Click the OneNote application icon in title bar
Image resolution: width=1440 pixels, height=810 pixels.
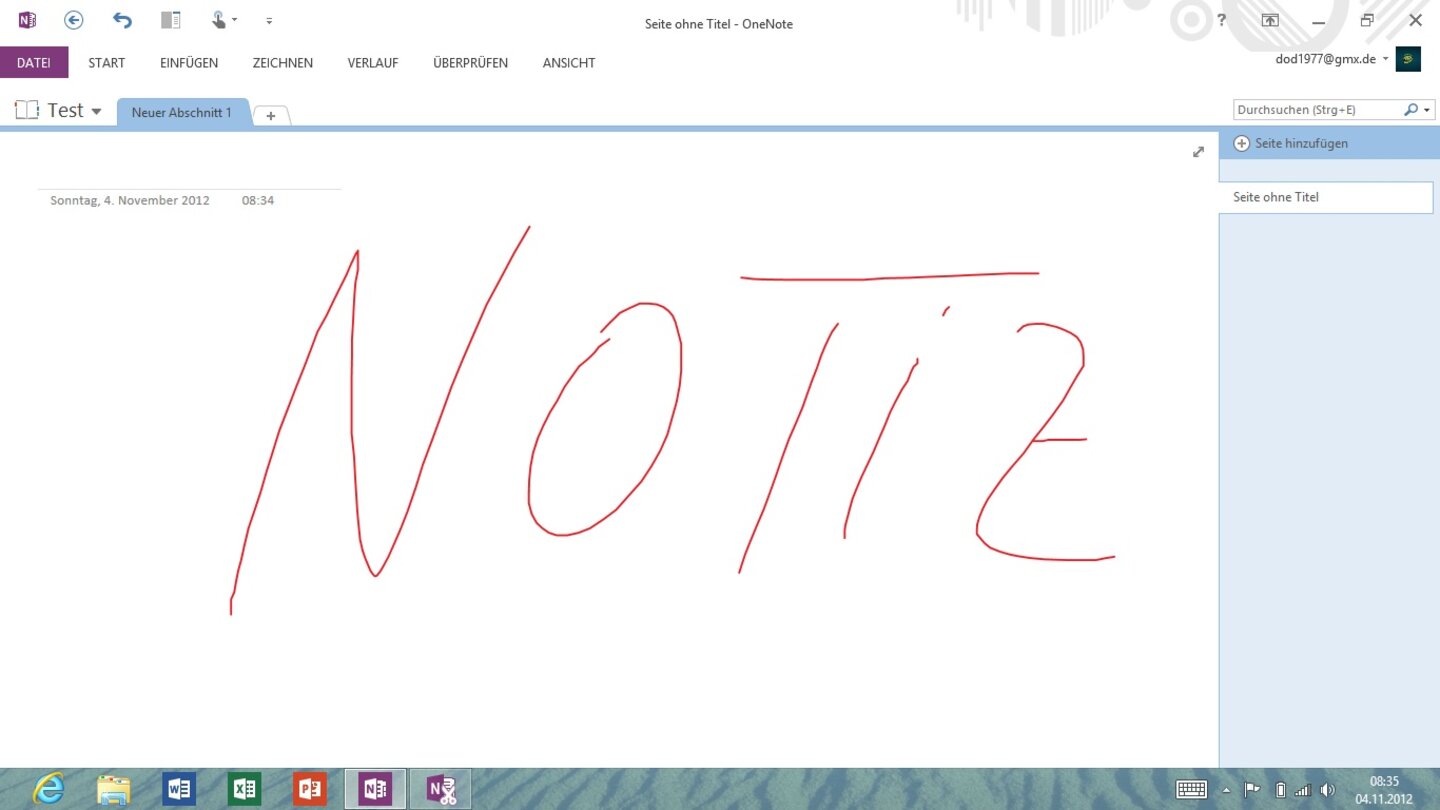coord(27,20)
